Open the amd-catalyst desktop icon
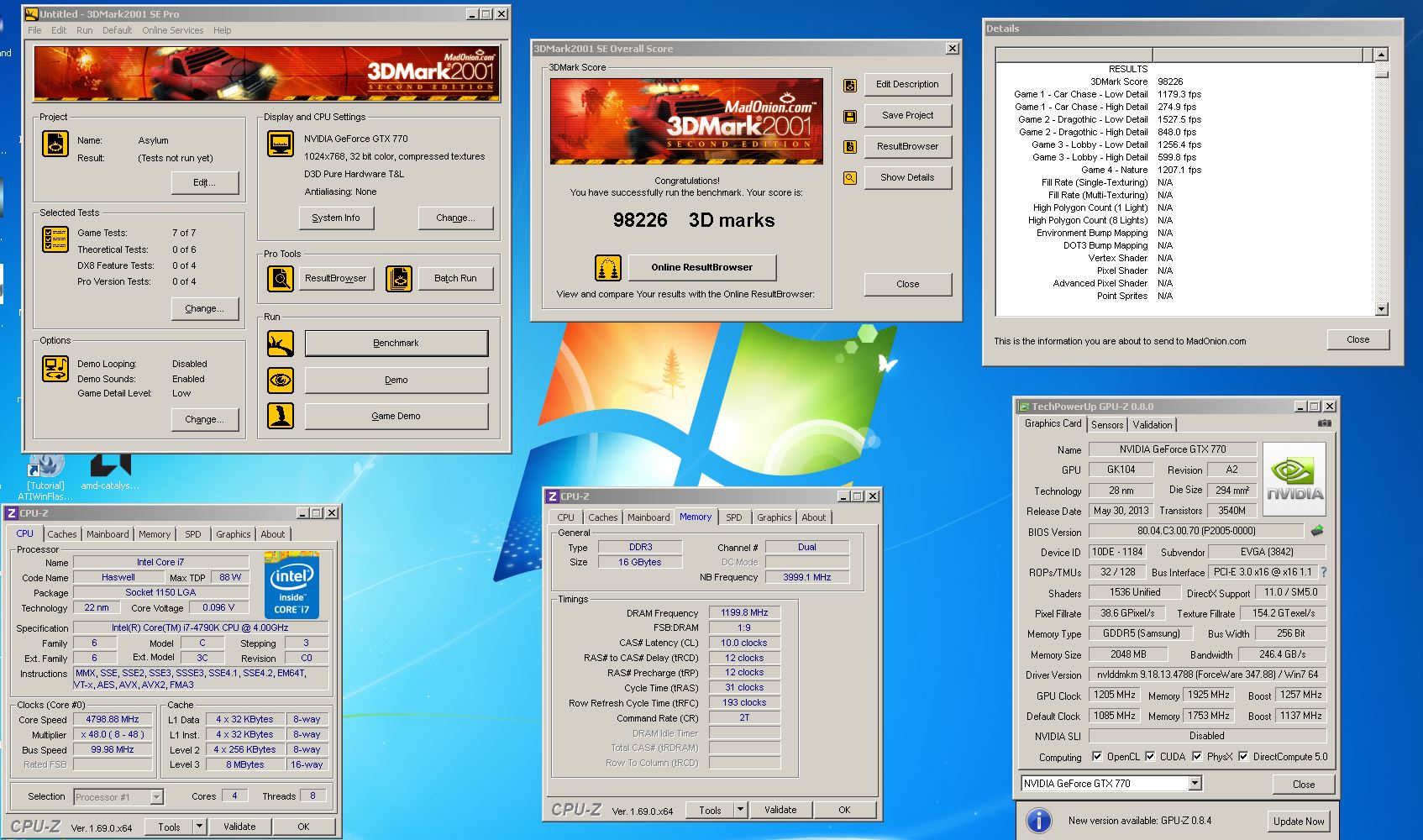The height and width of the screenshot is (840, 1423). [110, 472]
